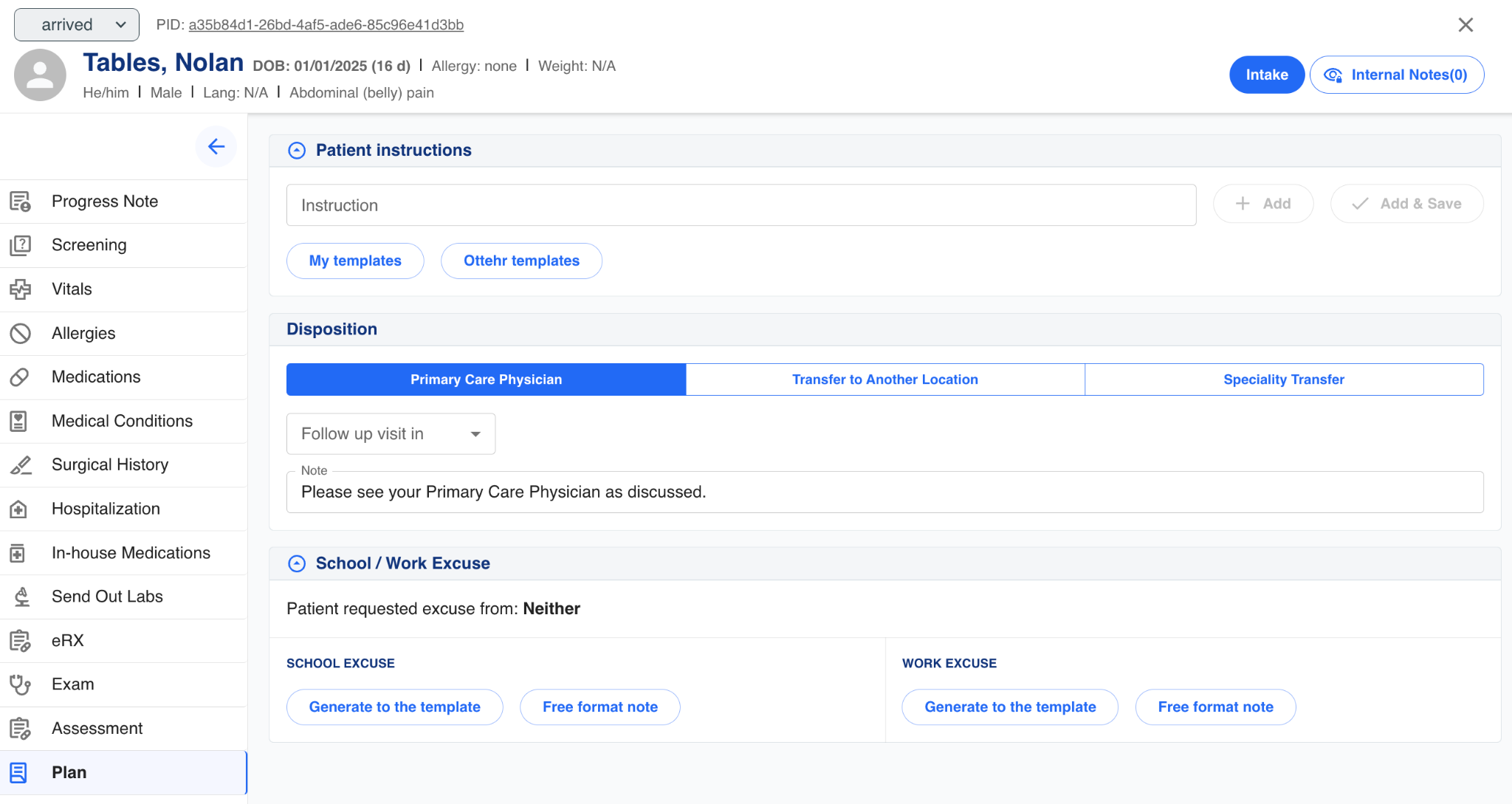Screen dimensions: 1512x804
Task: Select Primary Care Physician disposition
Action: coord(486,379)
